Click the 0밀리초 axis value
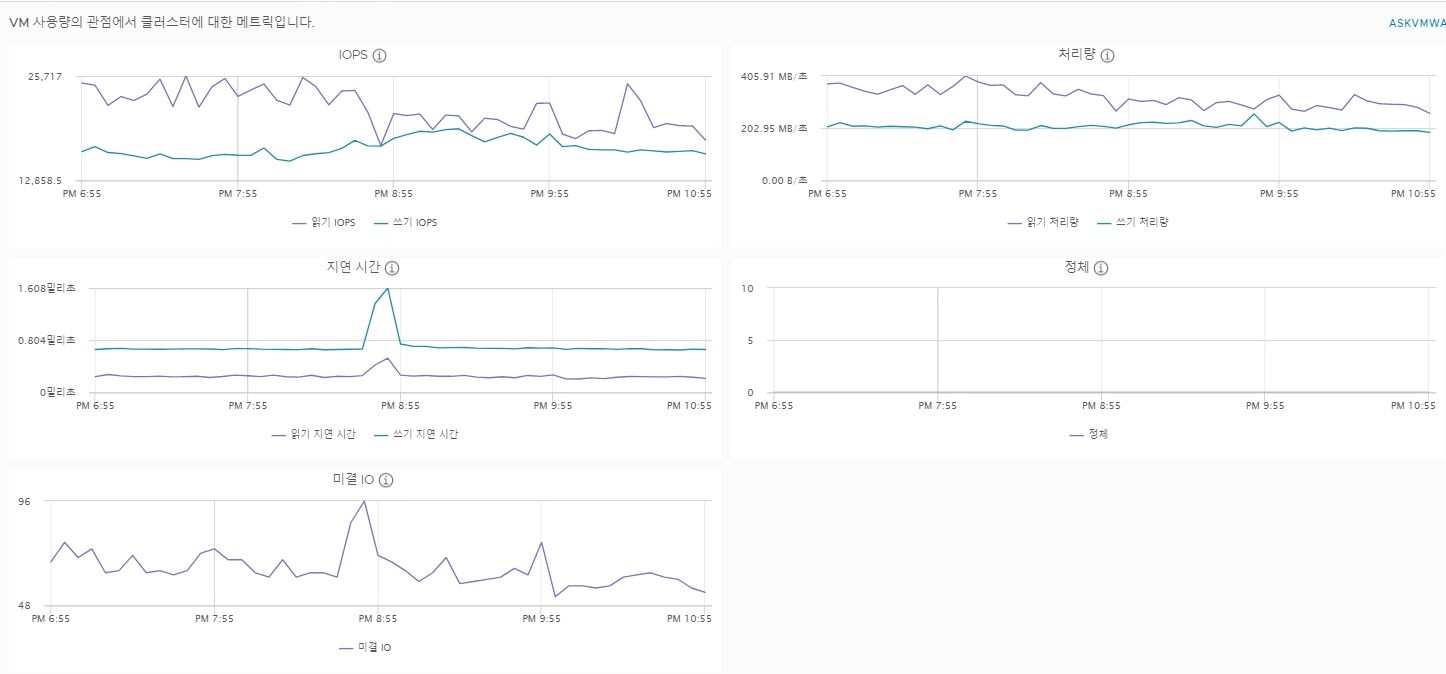 (x=58, y=392)
